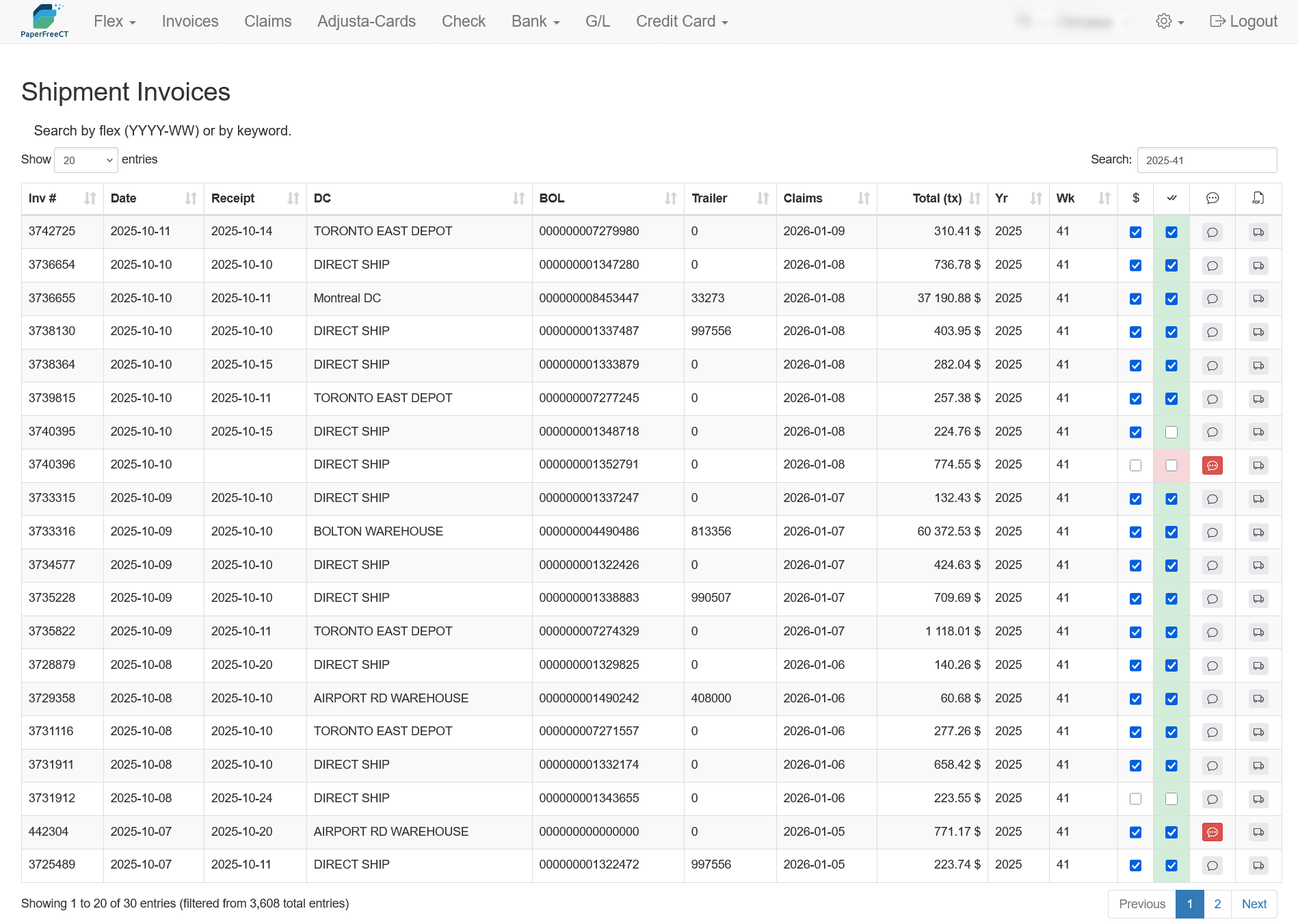Viewport: 1298px width, 924px height.
Task: Click truck document icon for invoice 3725489
Action: [x=1258, y=866]
